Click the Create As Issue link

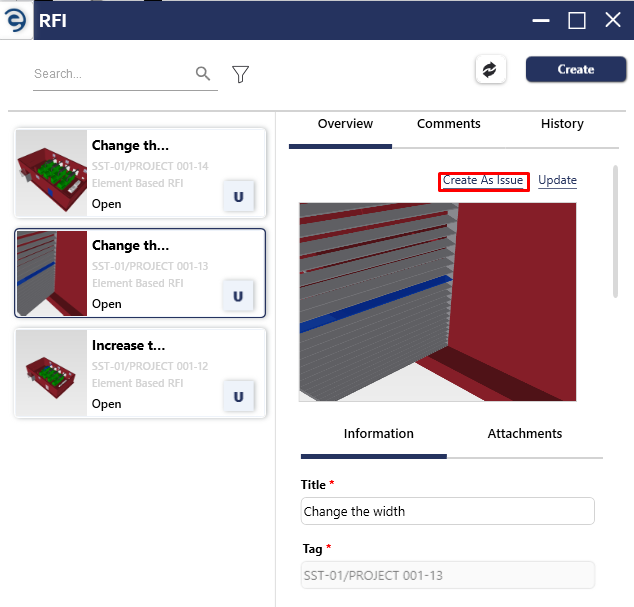click(x=483, y=180)
